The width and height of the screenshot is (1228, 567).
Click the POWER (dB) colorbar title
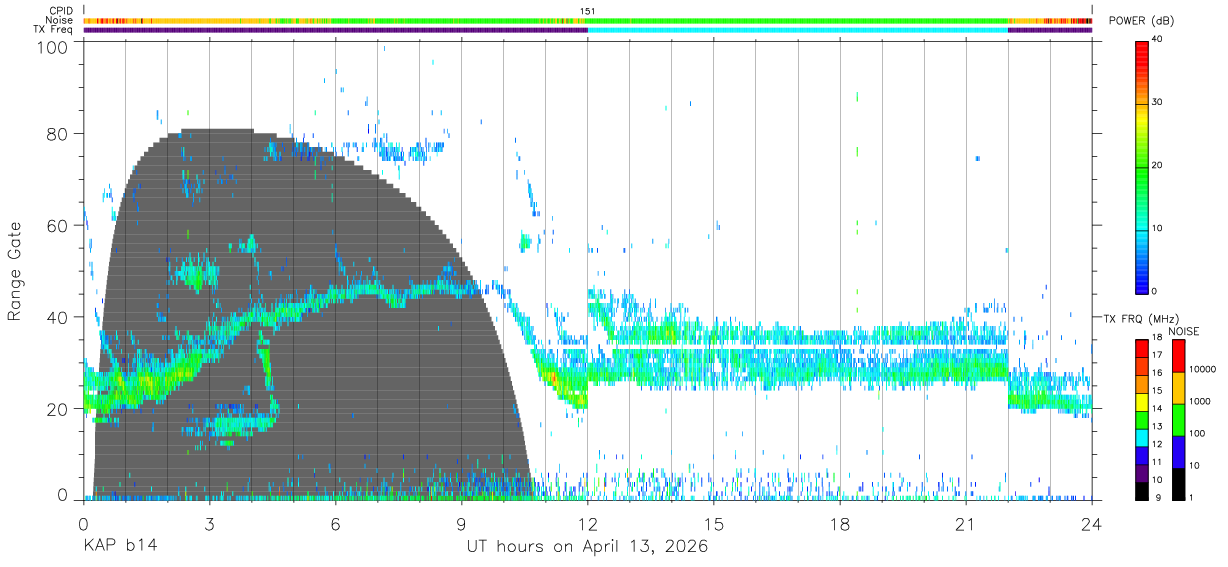(x=1143, y=21)
